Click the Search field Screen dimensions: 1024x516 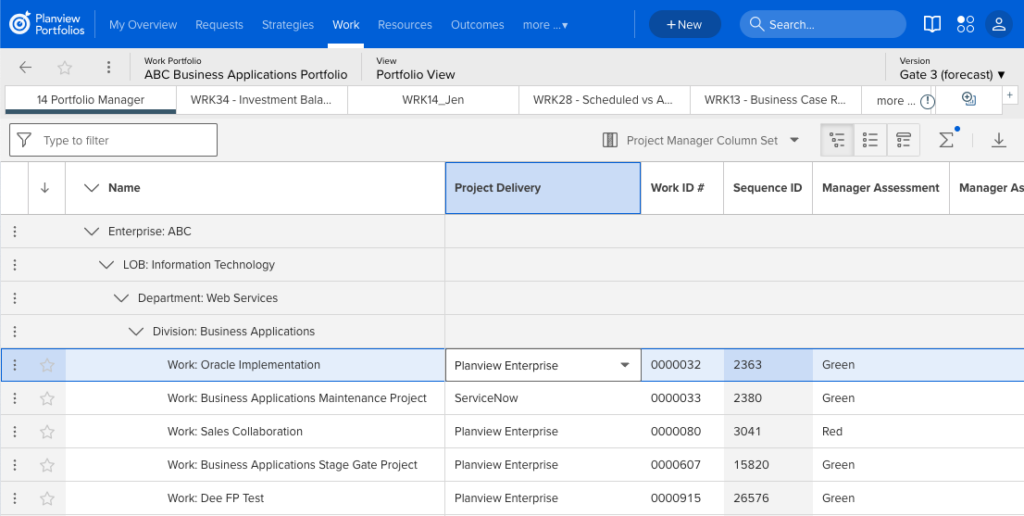[823, 24]
